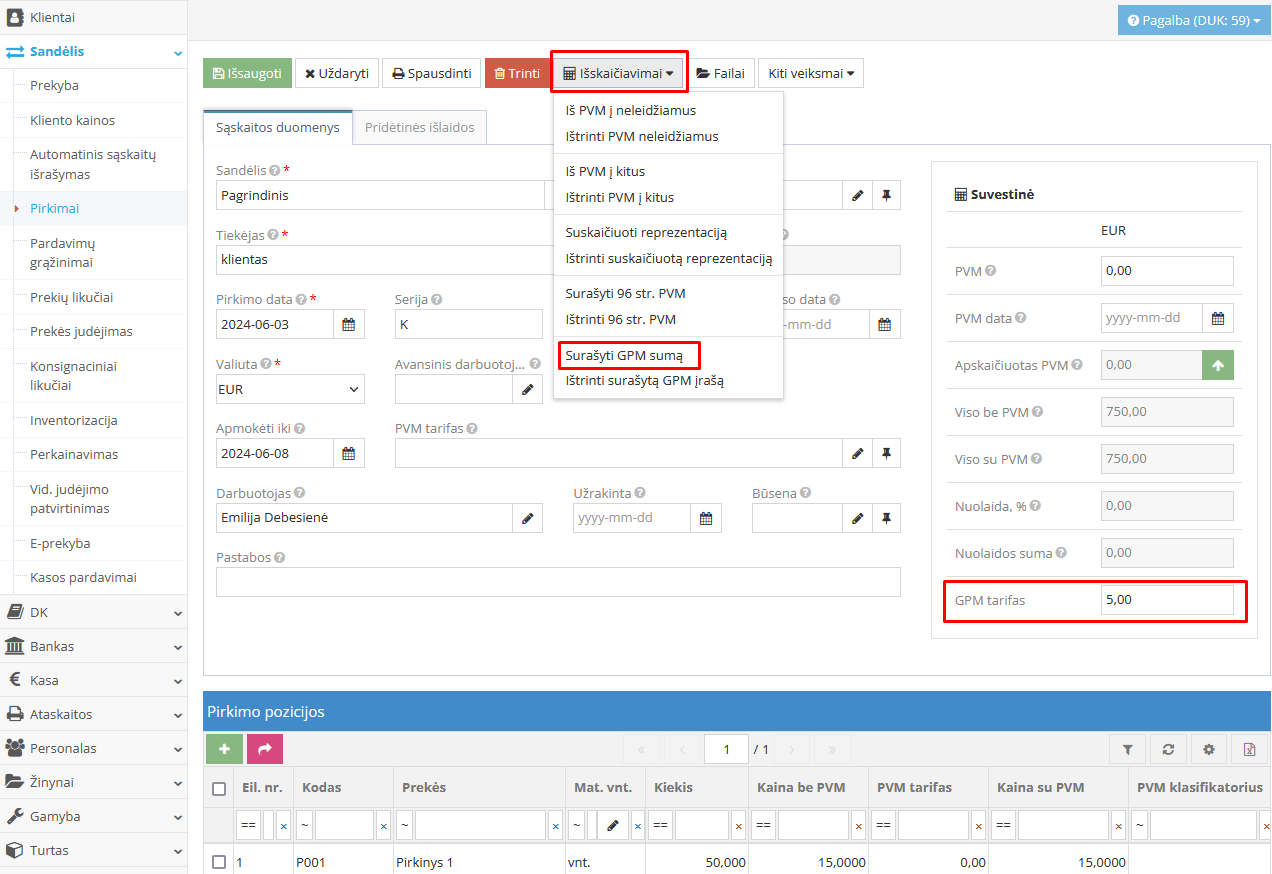Image resolution: width=1272 pixels, height=874 pixels.
Task: Choose Ištrinti surašytą GPM įrašą
Action: [x=644, y=381]
